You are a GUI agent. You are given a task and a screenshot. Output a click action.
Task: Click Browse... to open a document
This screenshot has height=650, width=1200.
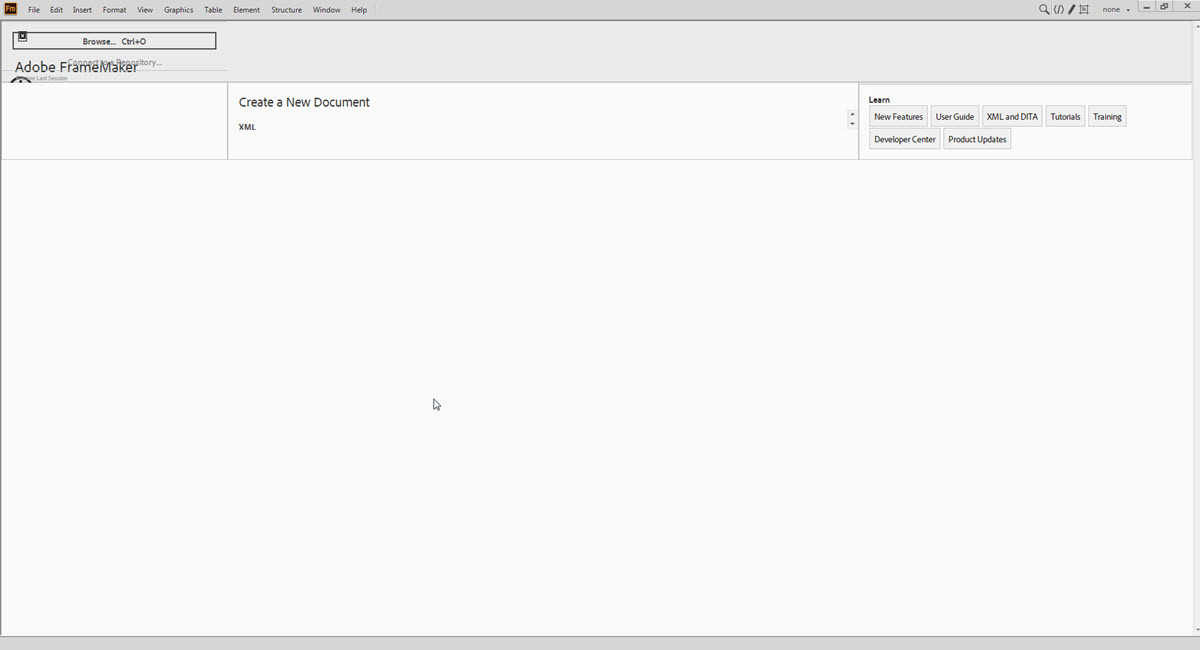coord(97,41)
